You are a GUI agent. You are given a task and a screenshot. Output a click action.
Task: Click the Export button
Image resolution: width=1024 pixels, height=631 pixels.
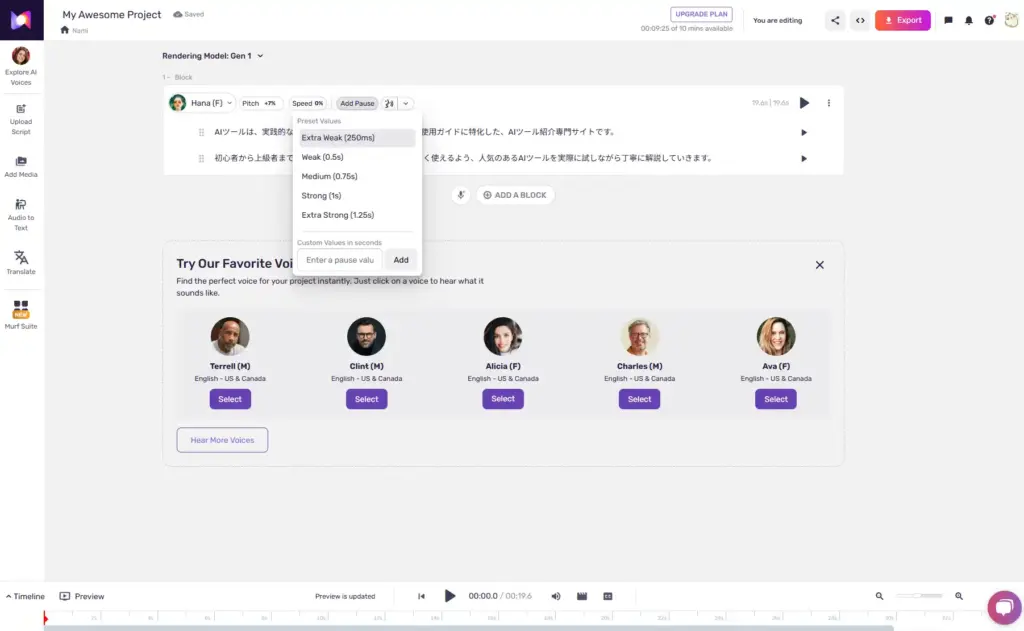coord(903,20)
